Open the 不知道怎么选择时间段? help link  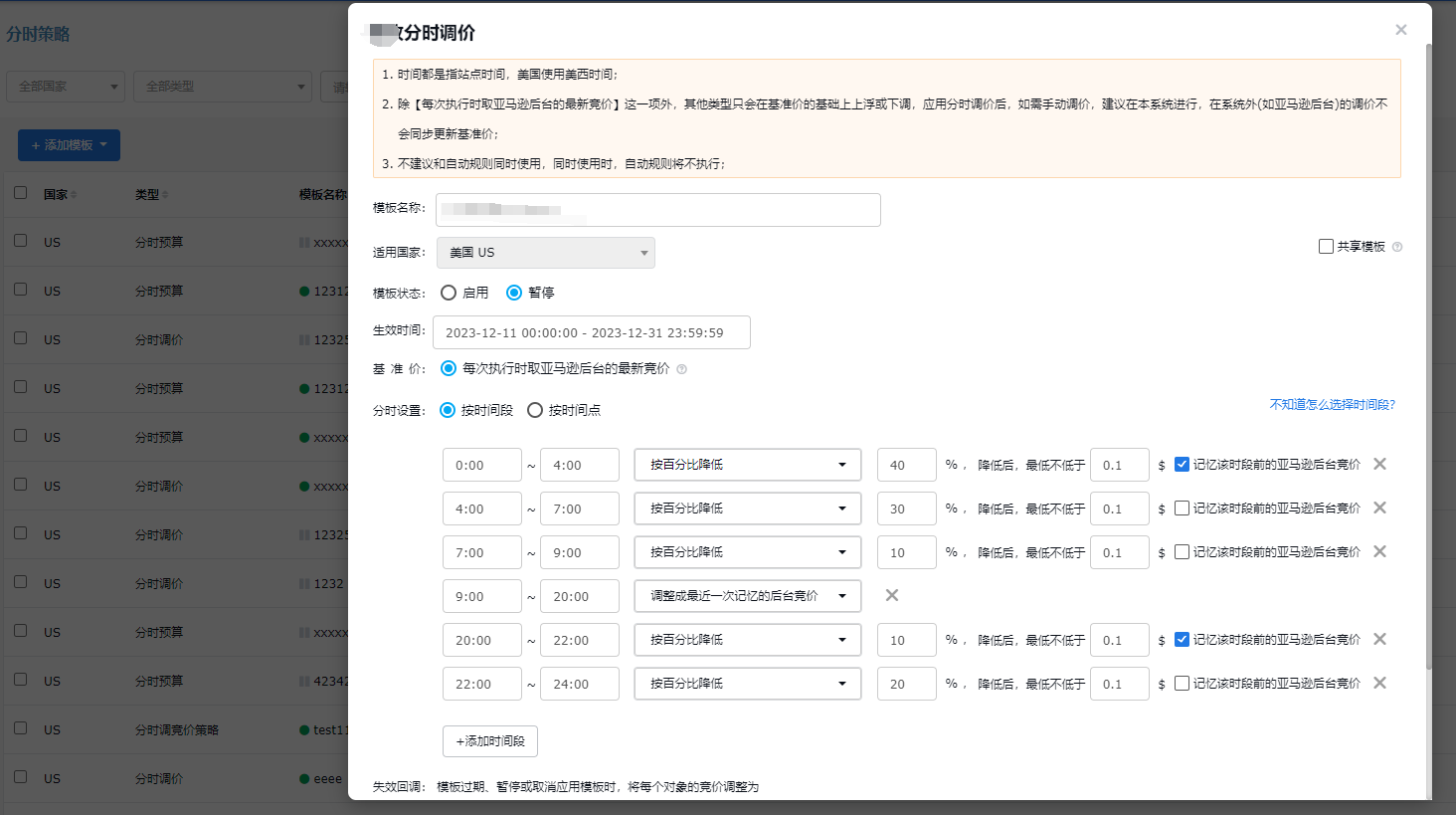pos(1333,405)
